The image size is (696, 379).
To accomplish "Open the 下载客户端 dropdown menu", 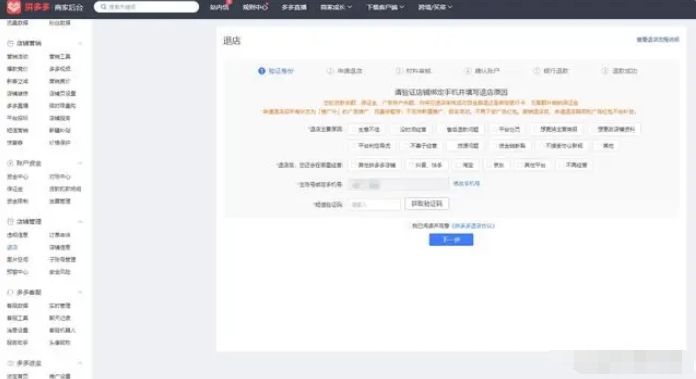I will (x=385, y=7).
